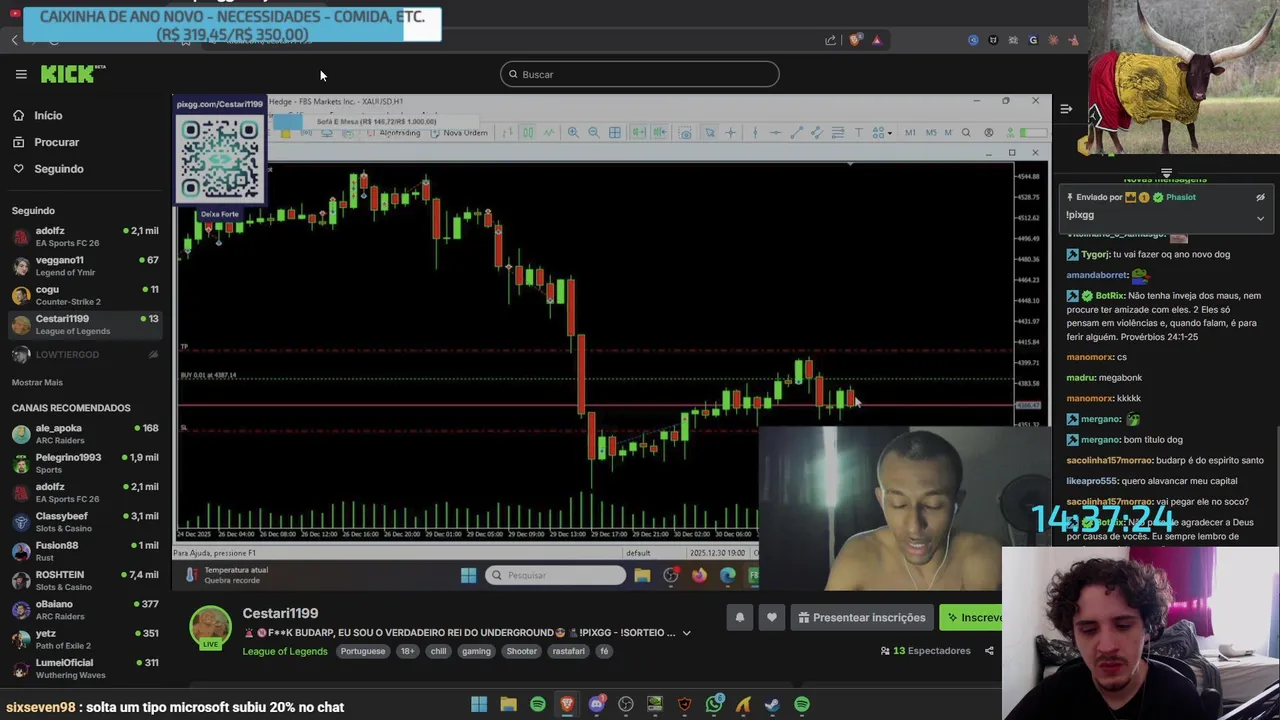Open Cestari1199 live avatar

(x=210, y=628)
